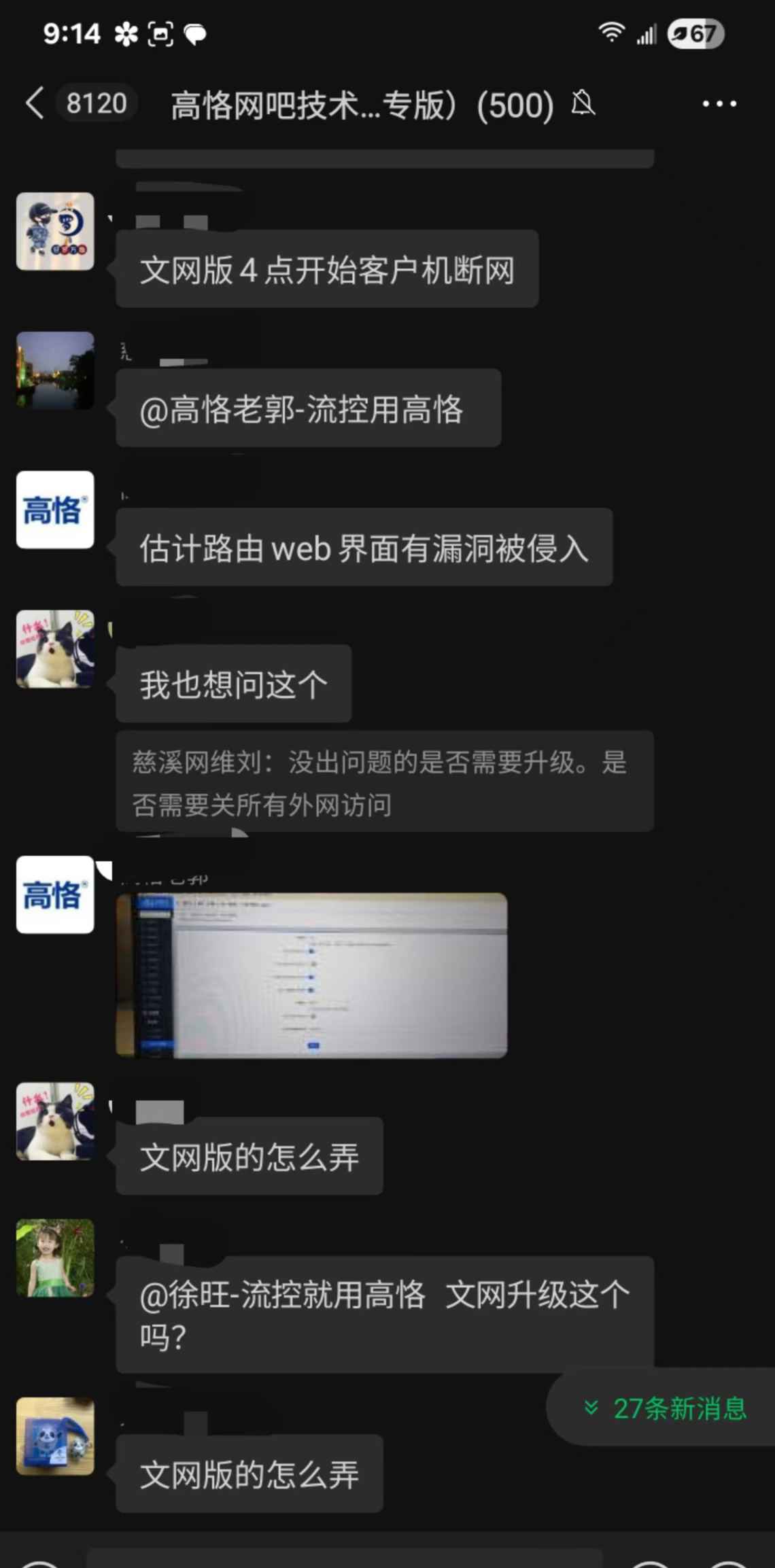Tap the back arrow in chat header
Image resolution: width=775 pixels, height=1568 pixels.
(x=35, y=103)
